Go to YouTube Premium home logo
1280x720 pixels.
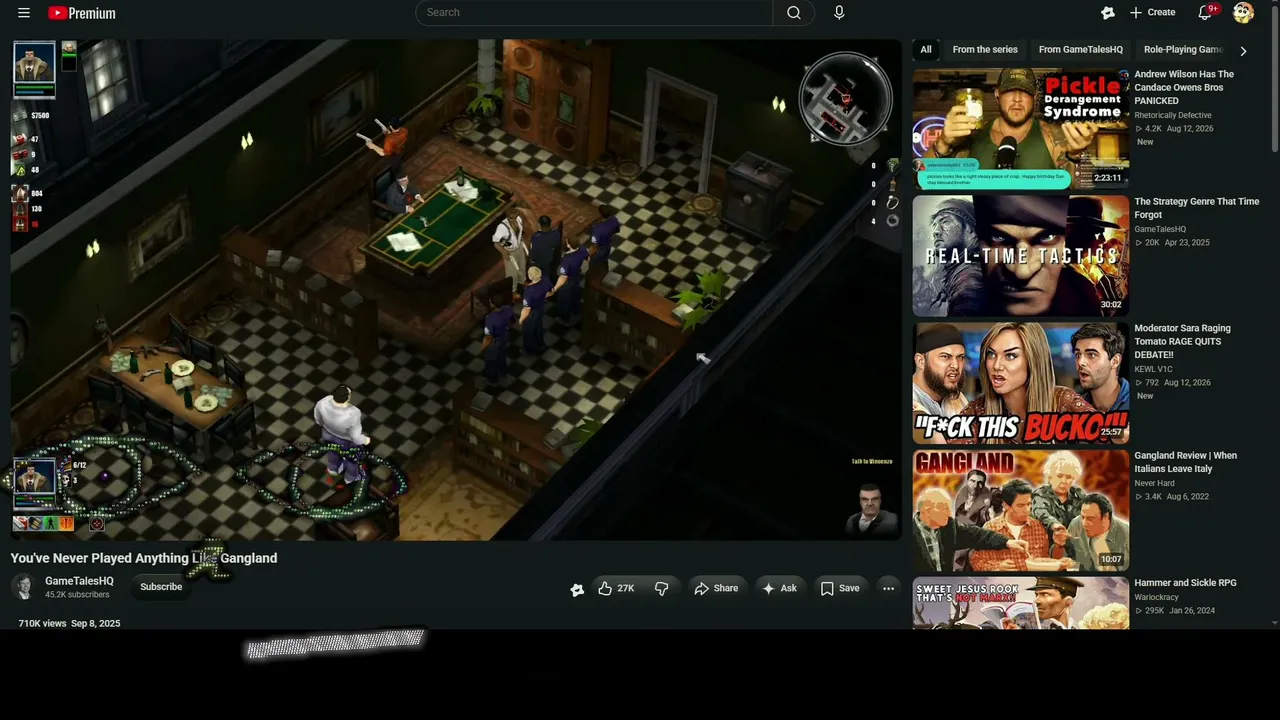[82, 13]
